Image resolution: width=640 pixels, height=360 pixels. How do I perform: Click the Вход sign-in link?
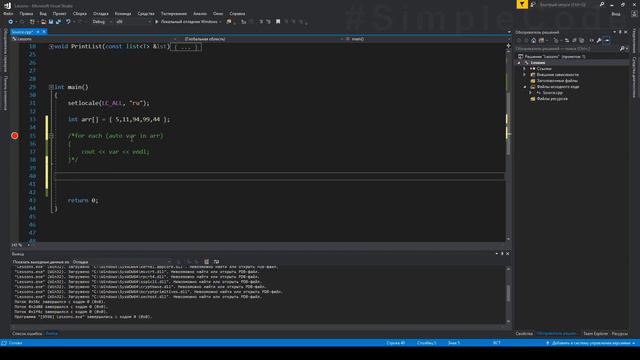click(x=616, y=13)
